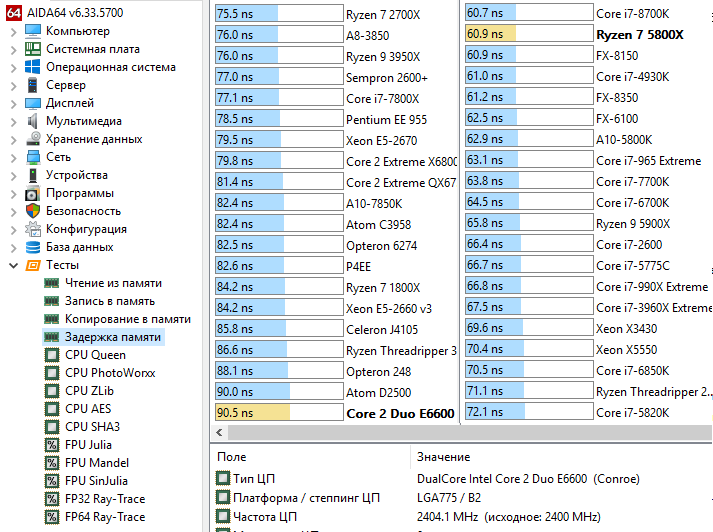Collapse the Тесты tree node
The height and width of the screenshot is (532, 713).
tap(13, 265)
